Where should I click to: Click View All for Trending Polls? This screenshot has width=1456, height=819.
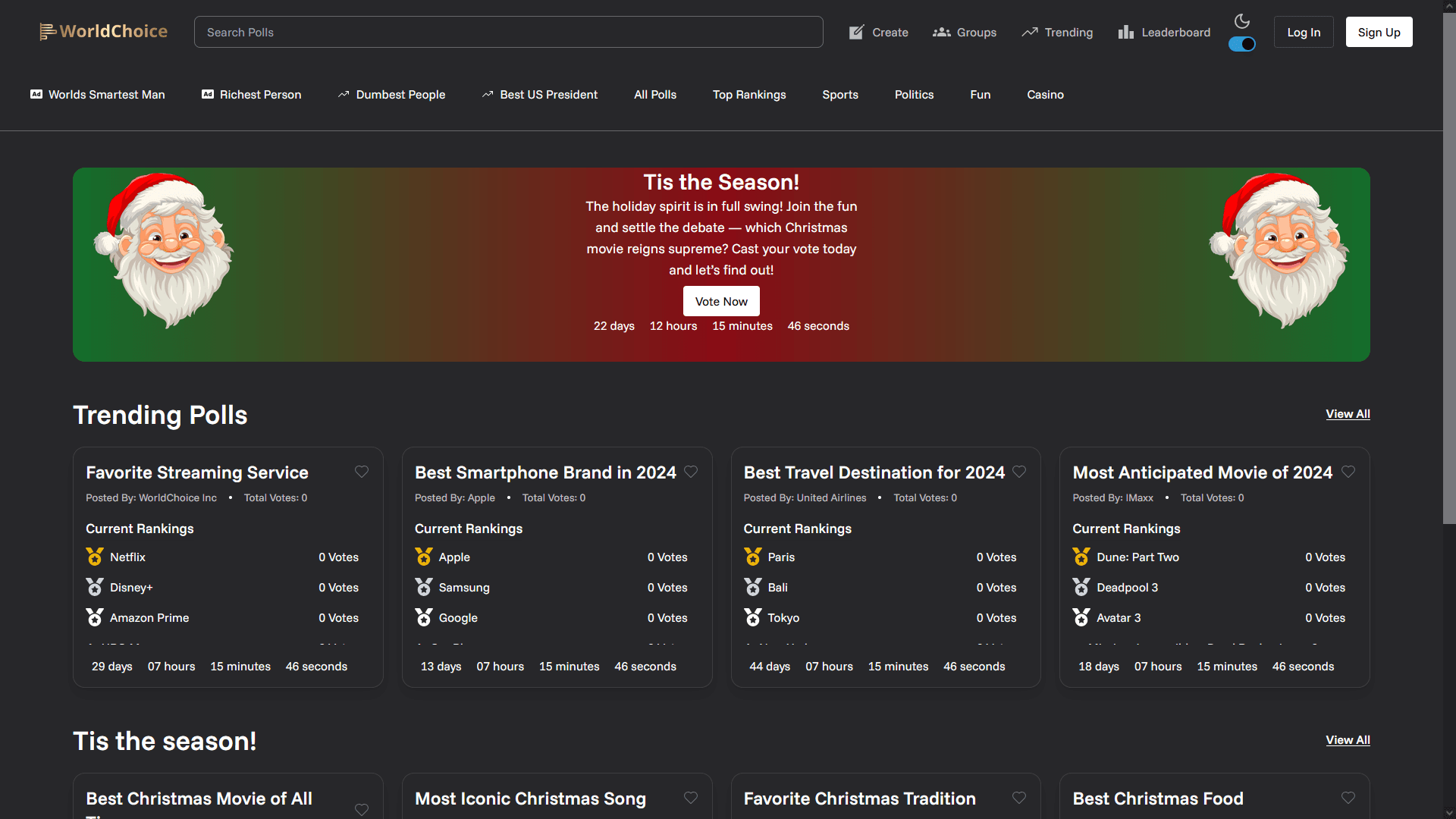coord(1347,414)
